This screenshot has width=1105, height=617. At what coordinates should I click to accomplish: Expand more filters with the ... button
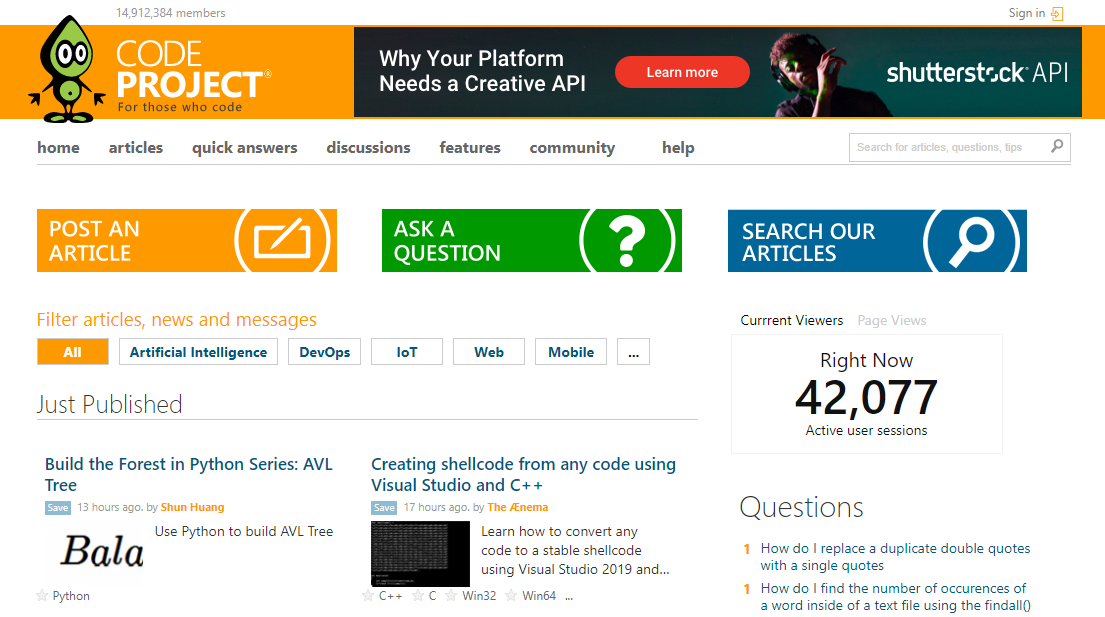tap(633, 351)
